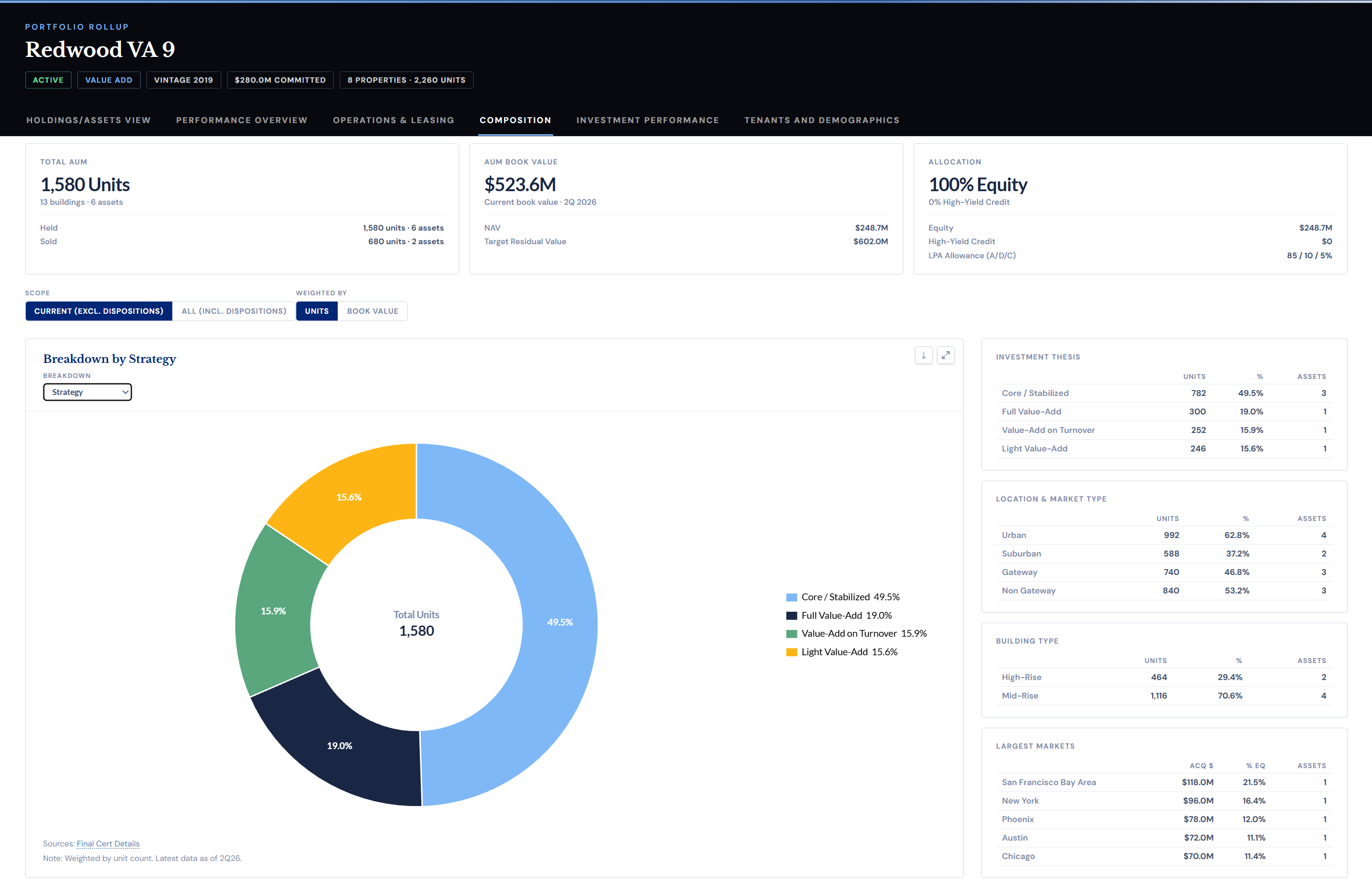Open the Strategy breakdown dropdown
Screen dimensions: 1372x879
tap(87, 392)
